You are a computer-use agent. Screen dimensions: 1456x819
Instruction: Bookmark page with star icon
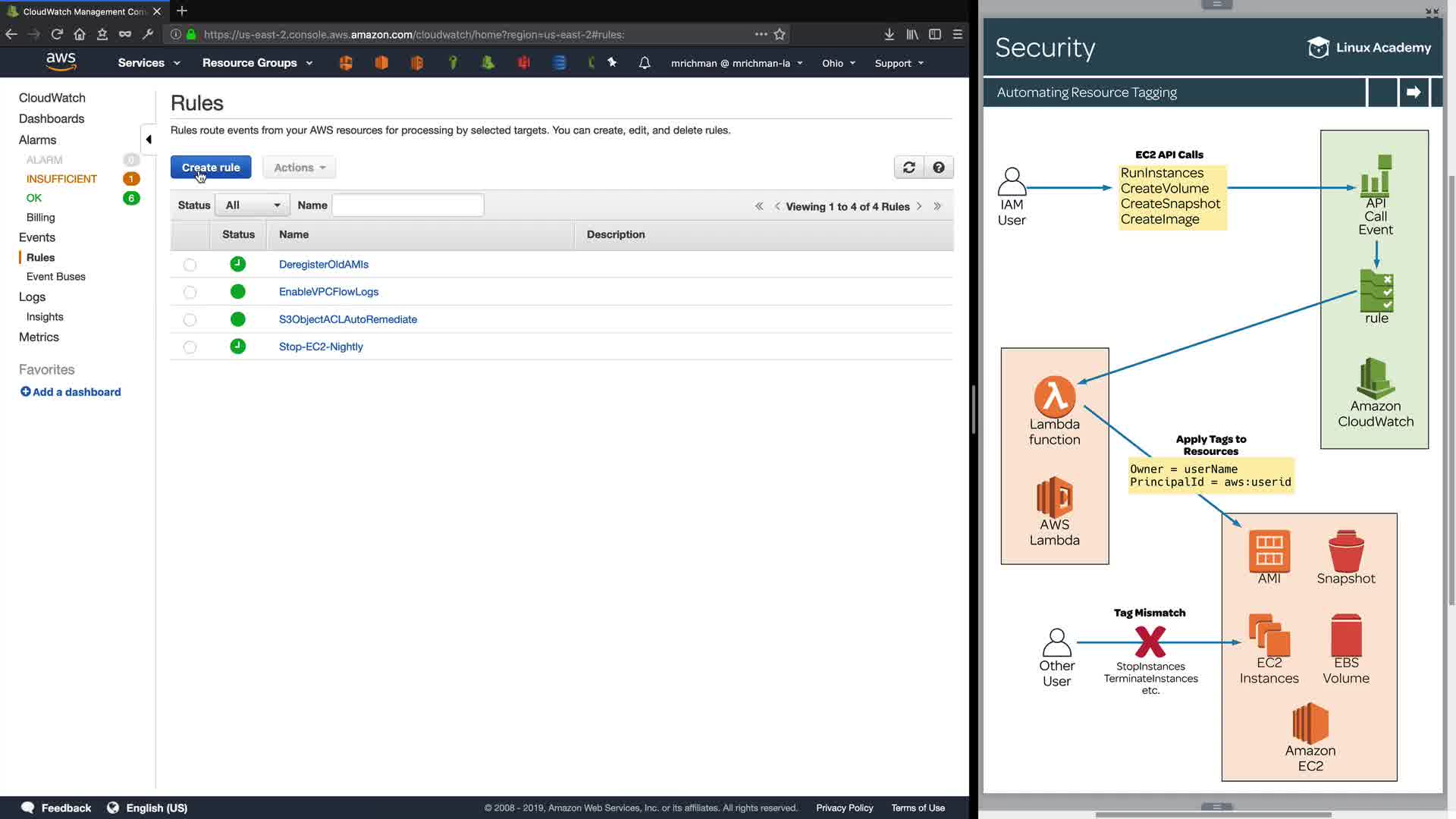pos(780,34)
